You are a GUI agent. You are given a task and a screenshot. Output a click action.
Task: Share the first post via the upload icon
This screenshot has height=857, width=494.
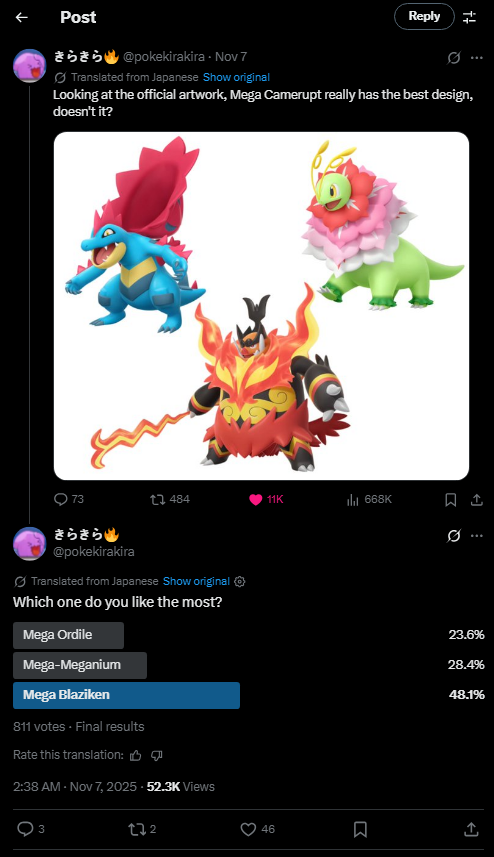tap(477, 500)
